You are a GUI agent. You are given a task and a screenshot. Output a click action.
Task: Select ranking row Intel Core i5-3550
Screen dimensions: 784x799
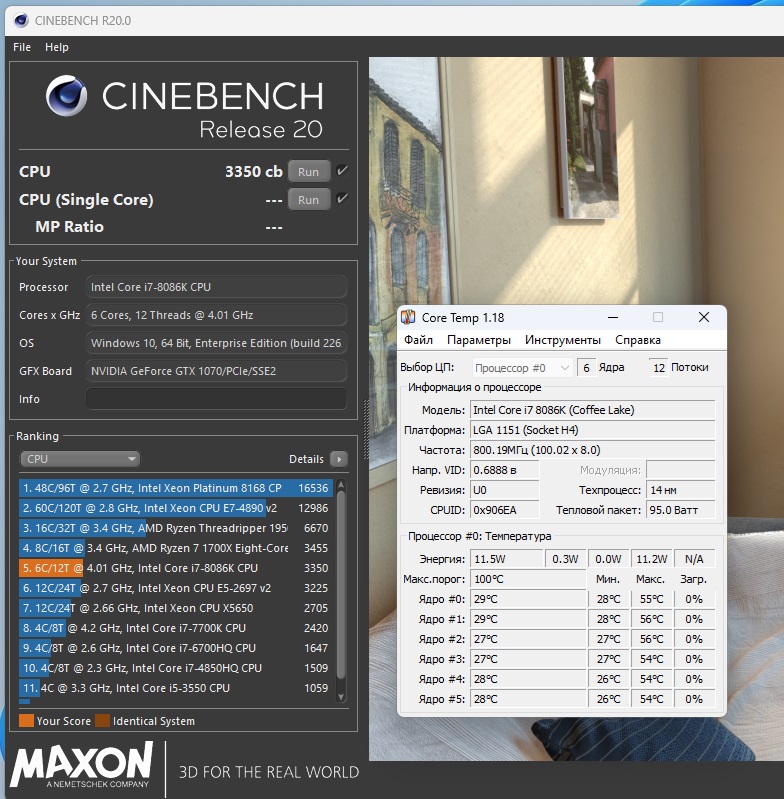coord(176,688)
